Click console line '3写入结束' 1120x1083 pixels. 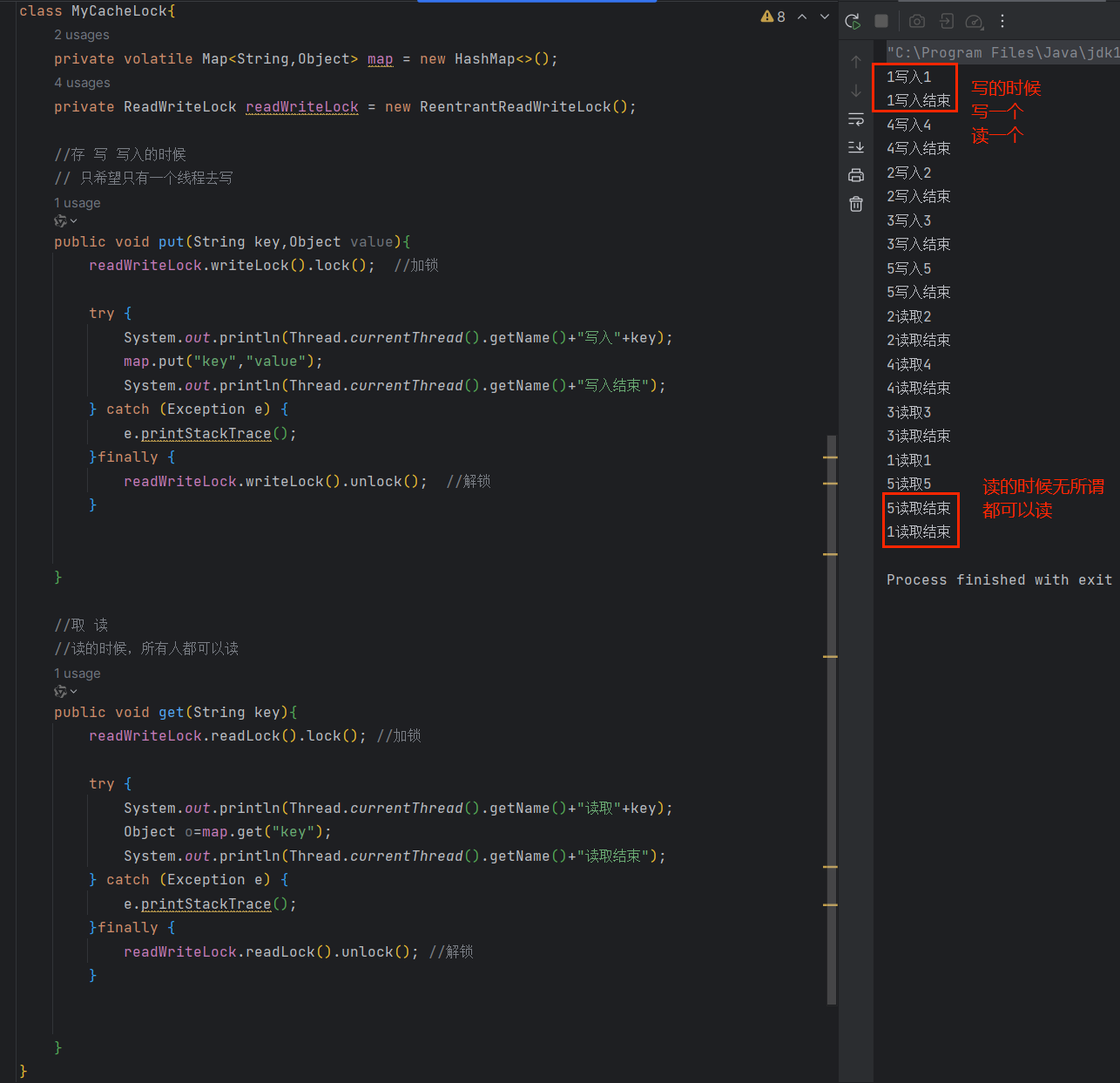coord(919,245)
